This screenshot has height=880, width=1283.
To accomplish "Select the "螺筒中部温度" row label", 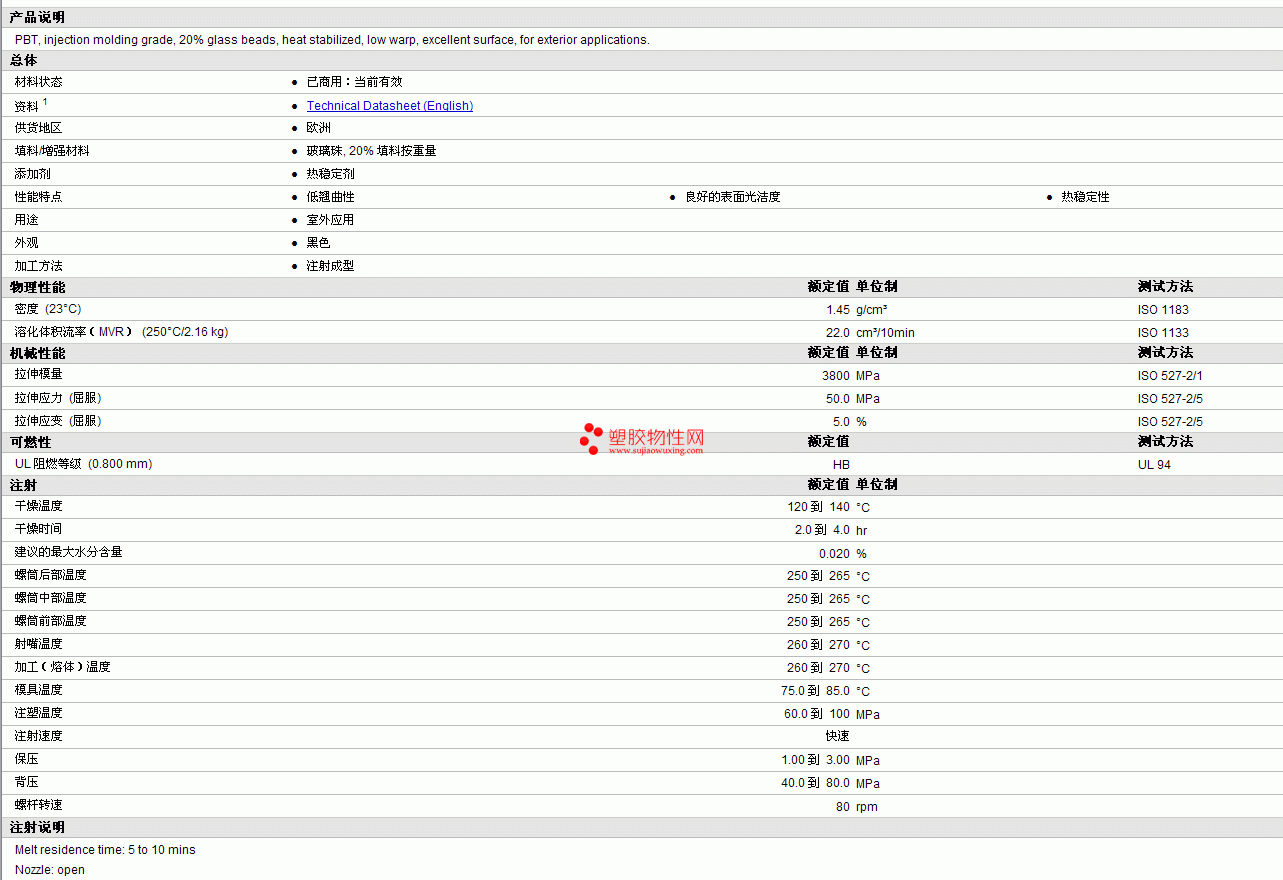I will click(x=50, y=598).
